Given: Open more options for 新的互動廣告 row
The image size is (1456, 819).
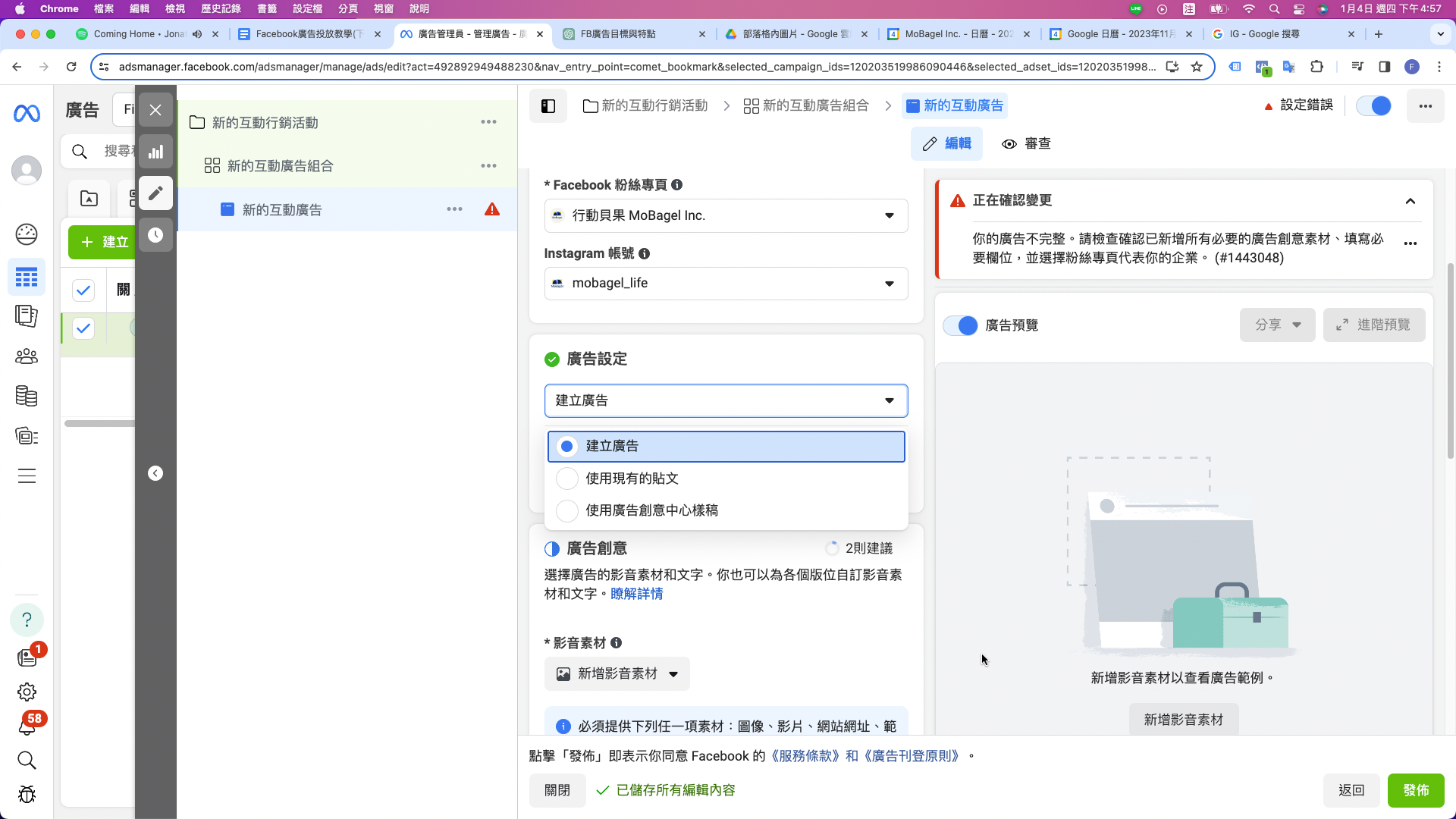Looking at the screenshot, I should [455, 209].
